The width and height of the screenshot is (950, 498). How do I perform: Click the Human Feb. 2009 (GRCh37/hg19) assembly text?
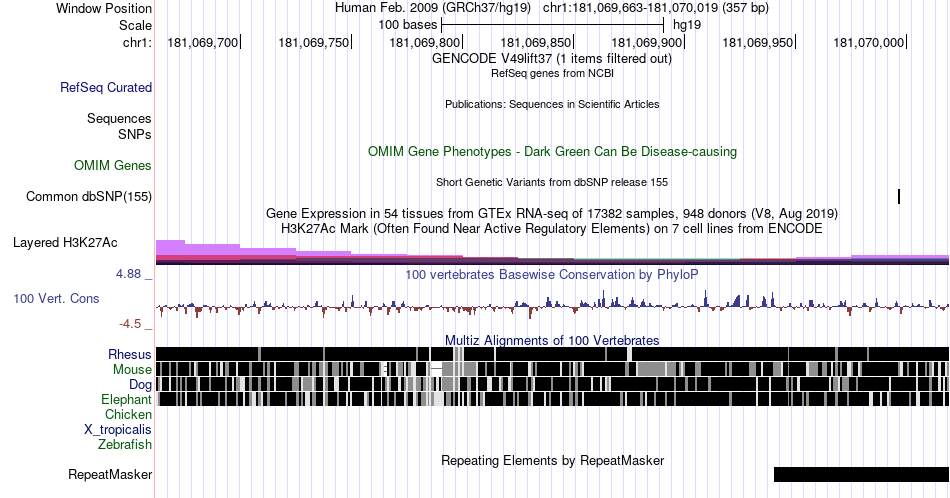[x=433, y=8]
